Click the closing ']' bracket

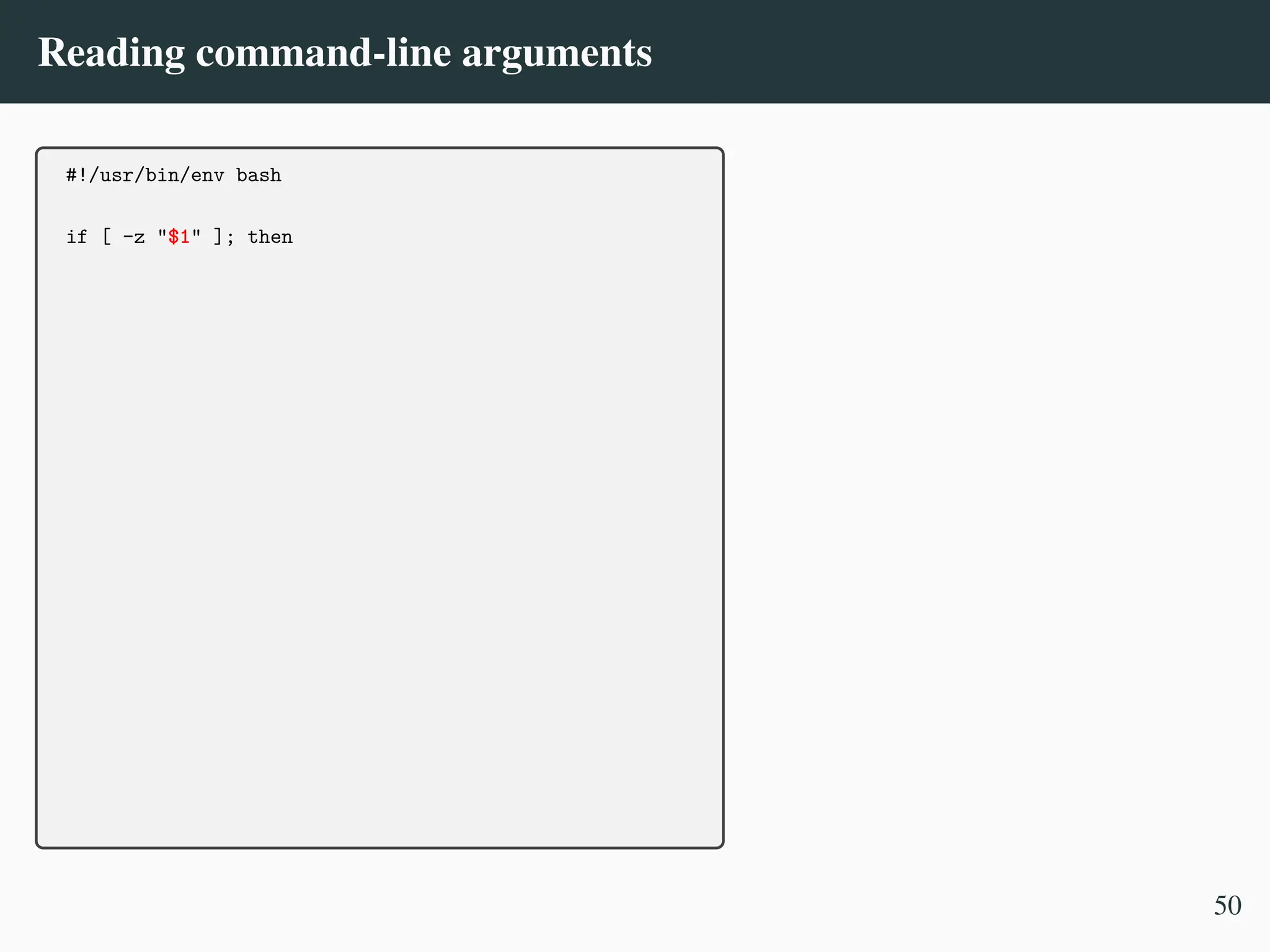click(218, 237)
